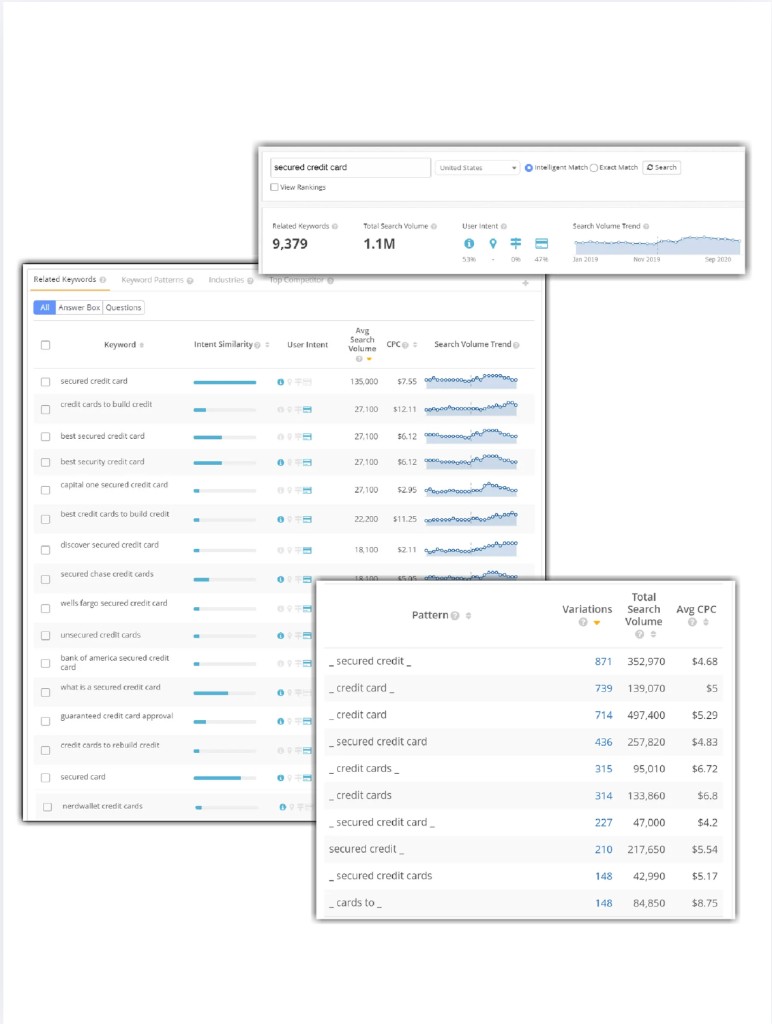Open the 210 variations link

pyautogui.click(x=603, y=850)
